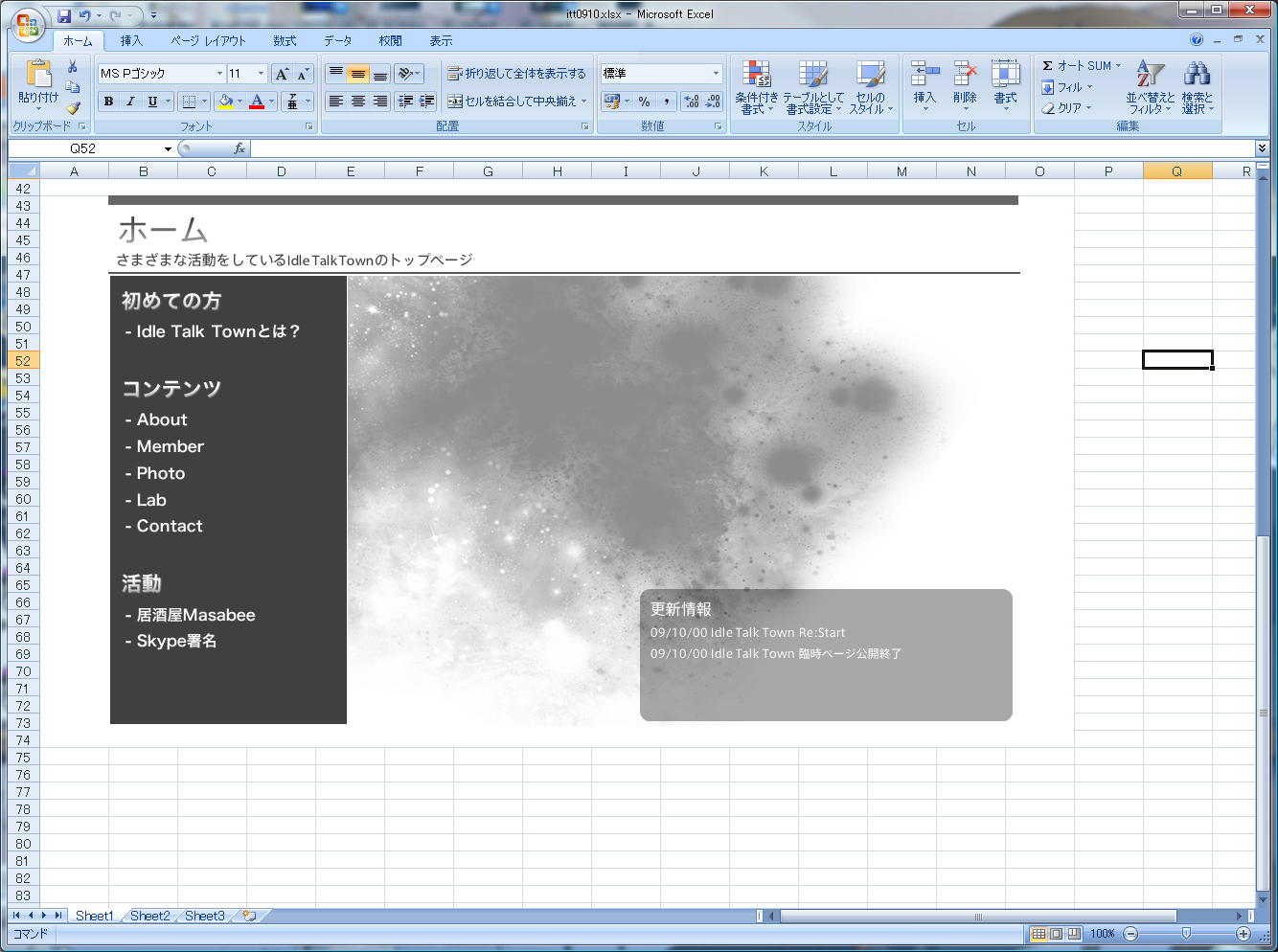This screenshot has width=1278, height=952.
Task: Toggle middle vertical alignment
Action: pos(358,74)
